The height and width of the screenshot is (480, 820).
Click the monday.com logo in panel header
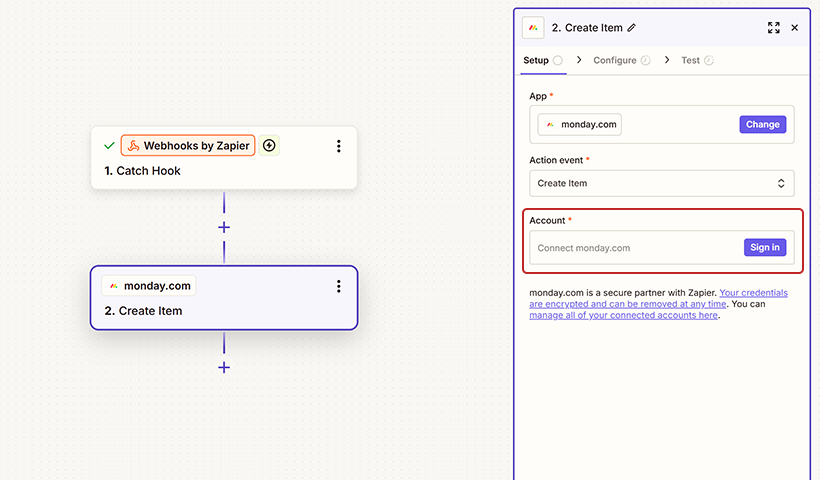534,28
